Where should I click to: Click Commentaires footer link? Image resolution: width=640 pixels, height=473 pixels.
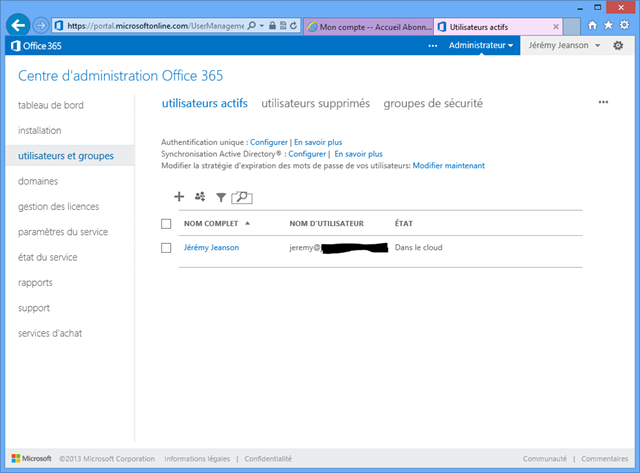(604, 459)
